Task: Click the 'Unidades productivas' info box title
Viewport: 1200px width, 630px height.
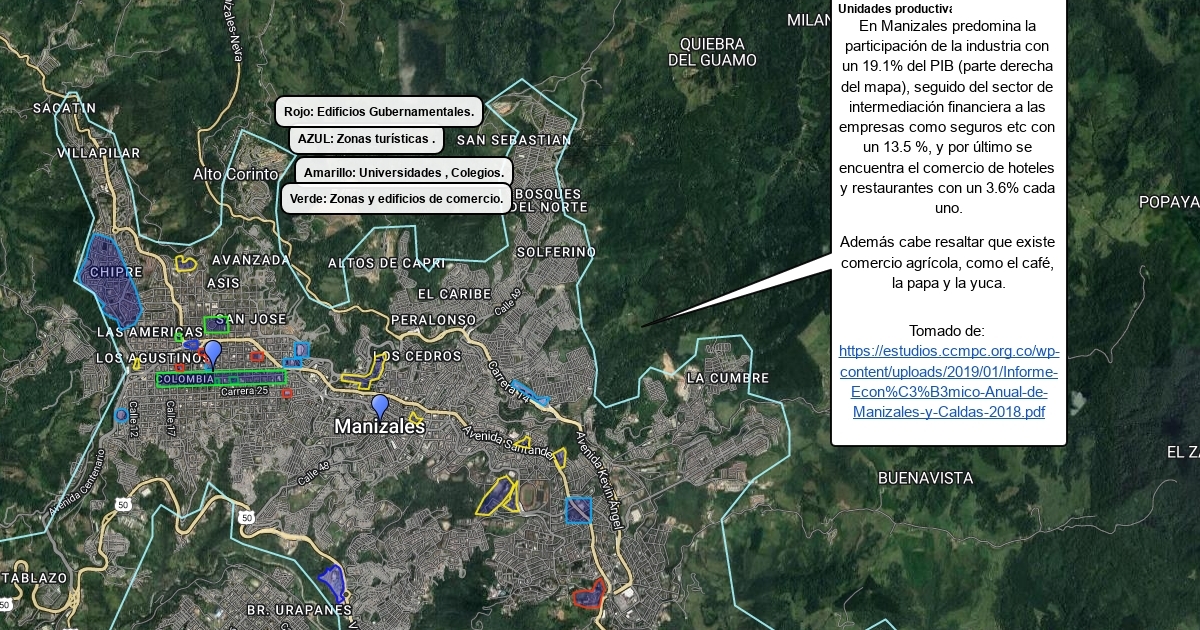Action: coord(895,9)
